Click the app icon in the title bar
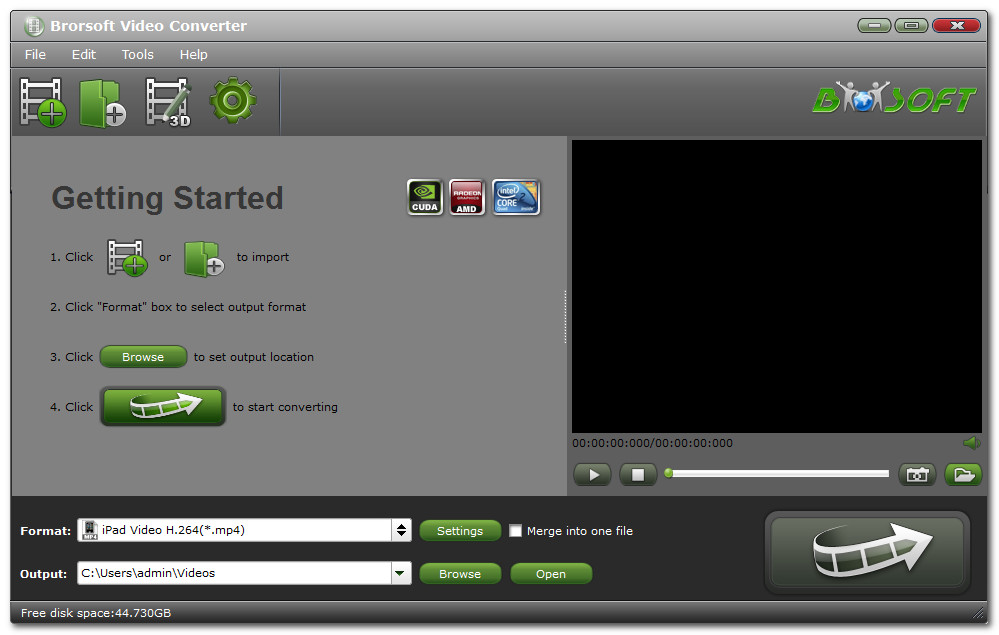Image resolution: width=999 pixels, height=635 pixels. click(34, 26)
